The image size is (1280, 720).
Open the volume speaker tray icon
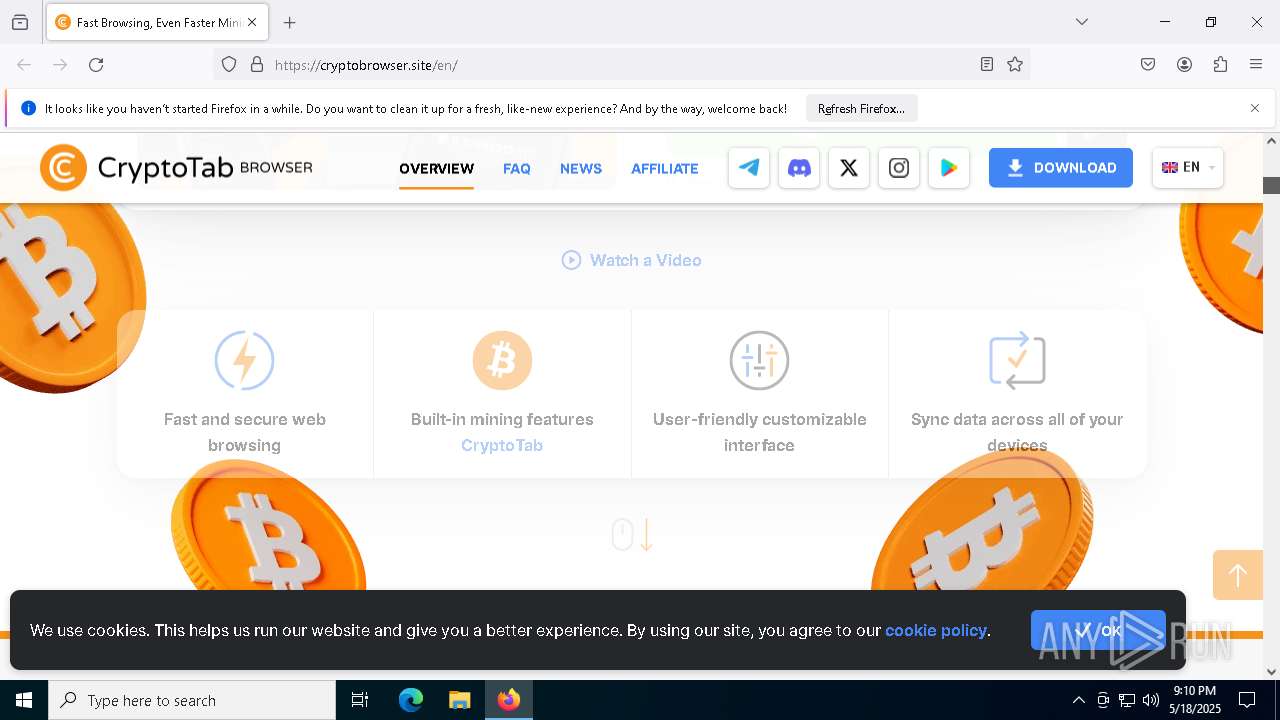coord(1151,700)
